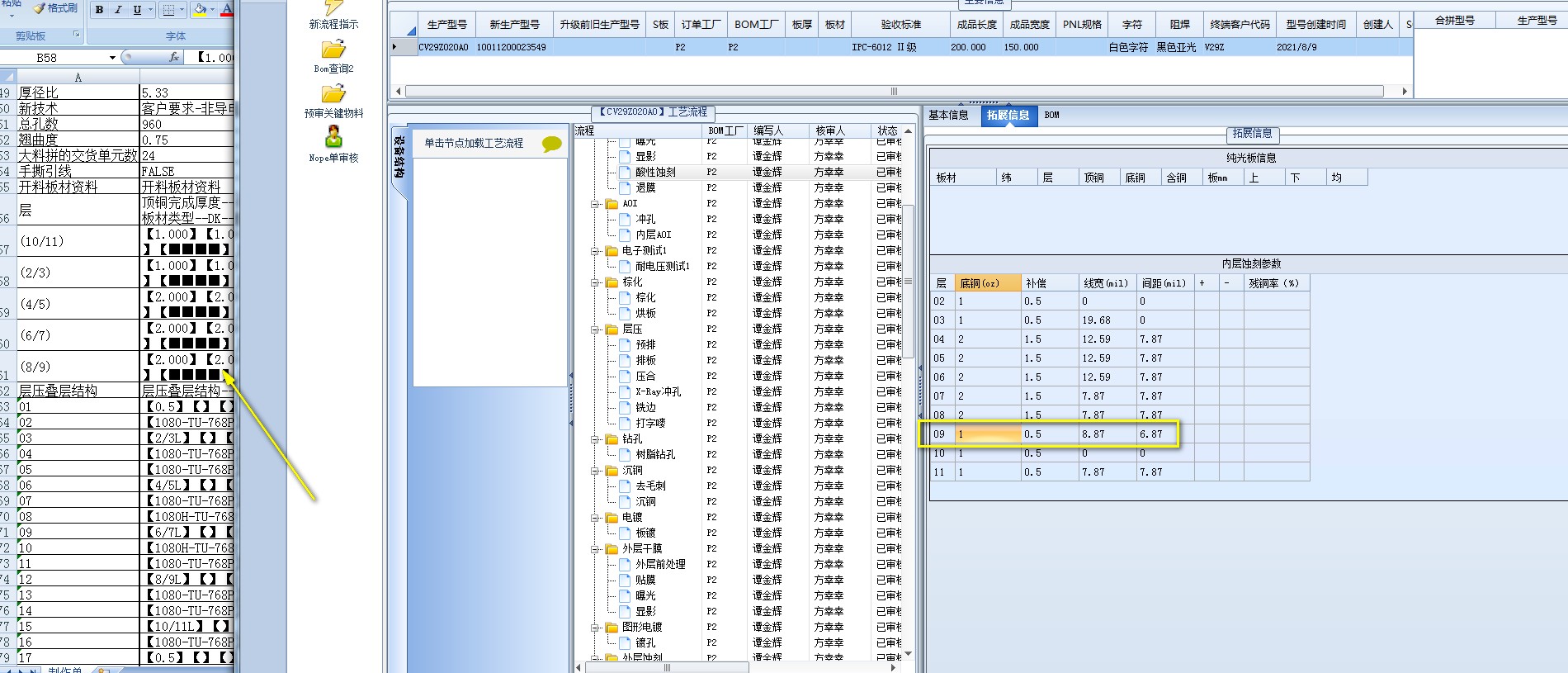1568x673 pixels.
Task: Sort by the 生产型号 column header
Action: 446,25
